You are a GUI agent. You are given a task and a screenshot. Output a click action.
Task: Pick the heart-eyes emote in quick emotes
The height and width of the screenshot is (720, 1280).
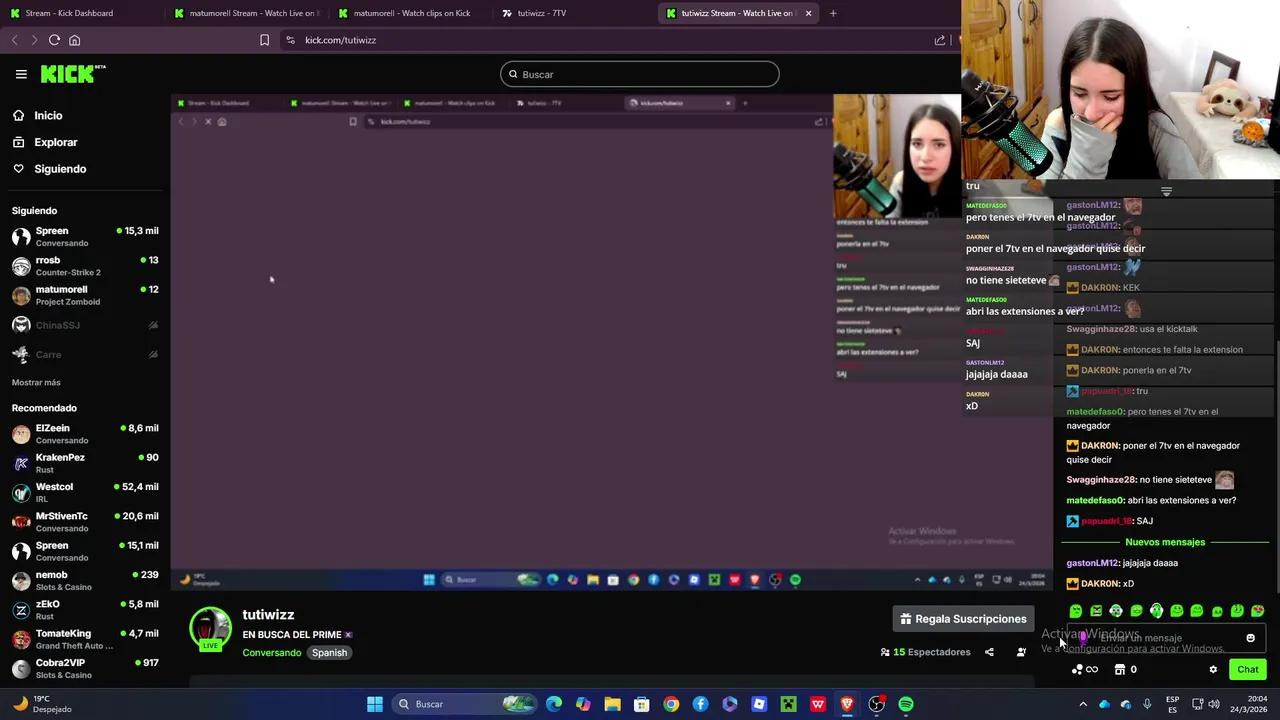[1257, 611]
